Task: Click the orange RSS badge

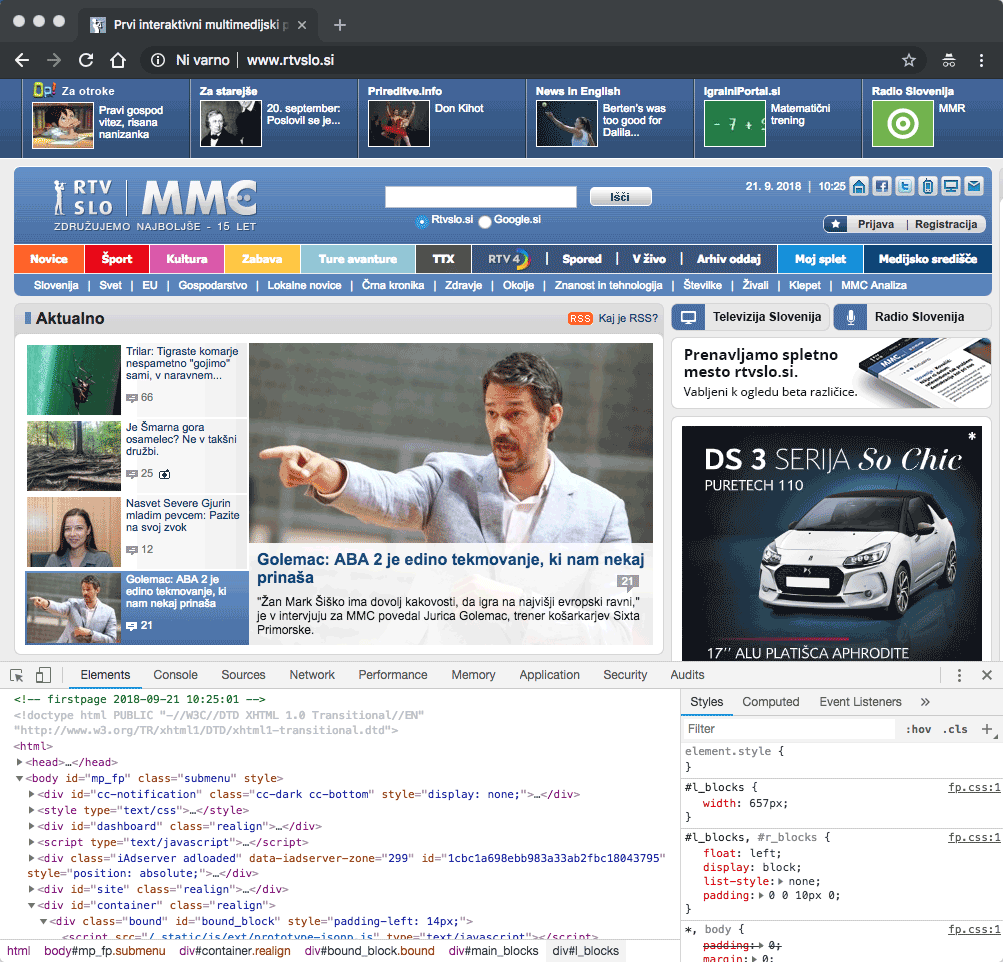Action: 580,319
